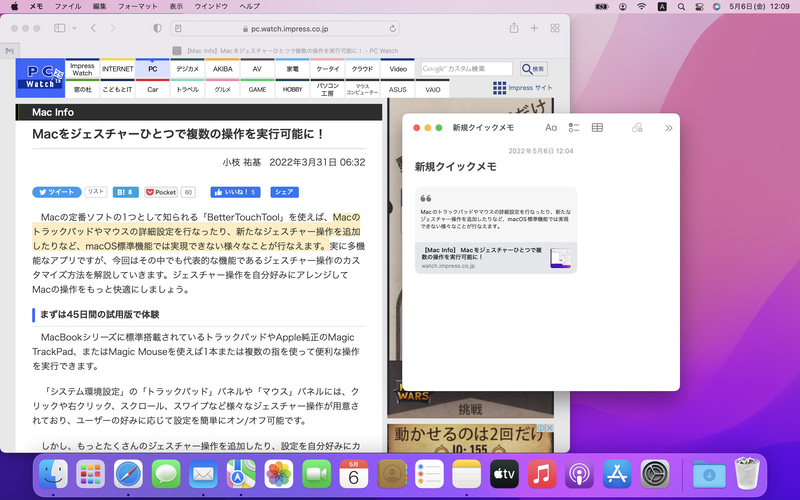Screen dimensions: 800x500
Task: Open the ウインドウ menu
Action: pos(211,6)
